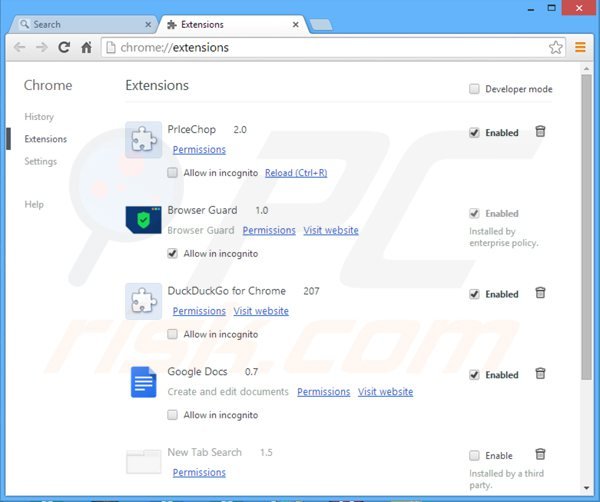Check Enable for New Tab Search
The image size is (600, 502).
(x=474, y=456)
